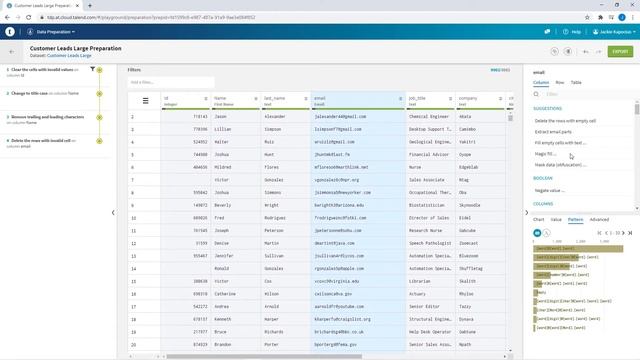Click the search magnifier in functions panel
The height and width of the screenshot is (360, 640).
536,94
